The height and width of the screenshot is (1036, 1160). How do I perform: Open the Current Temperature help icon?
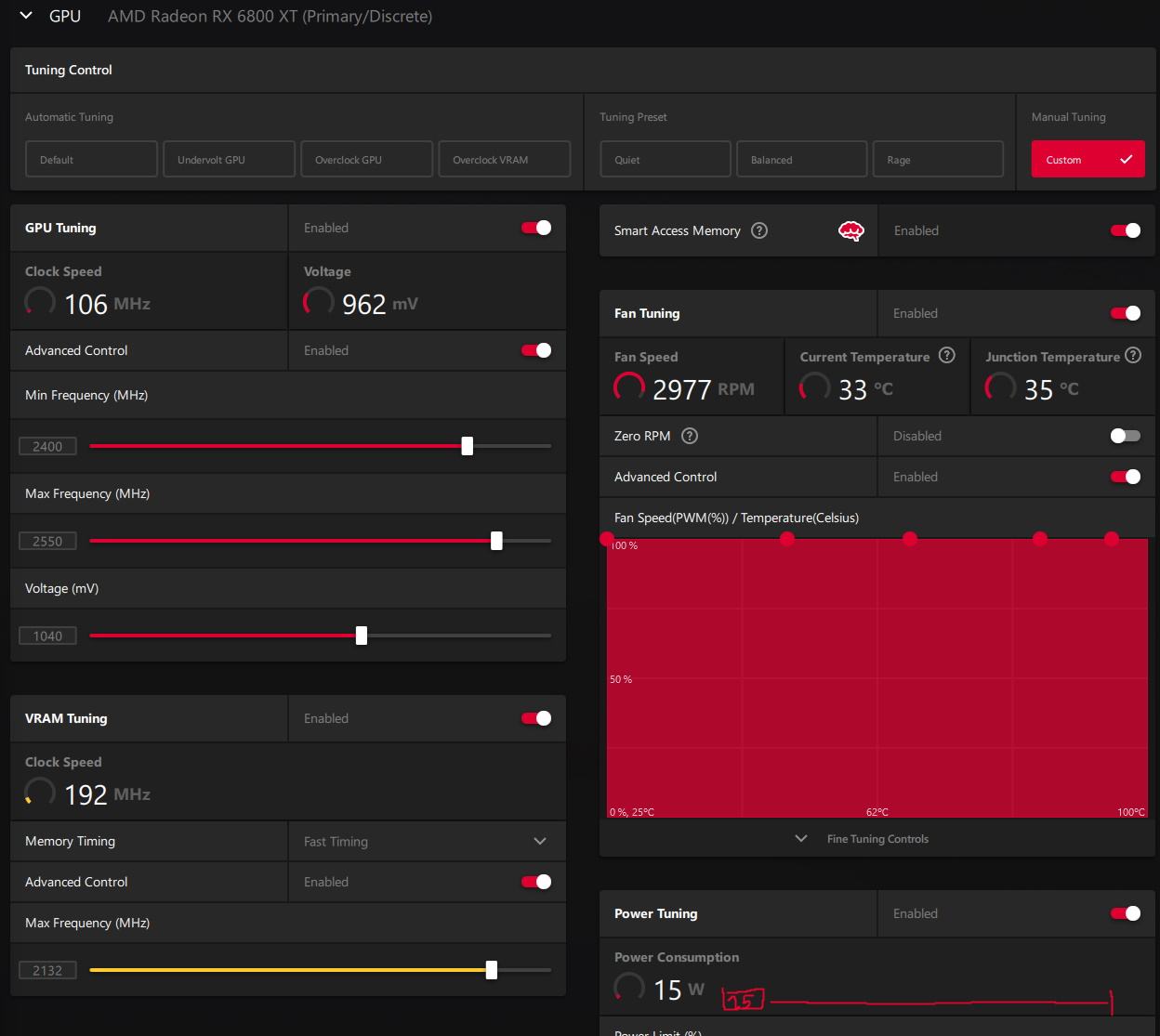click(947, 355)
